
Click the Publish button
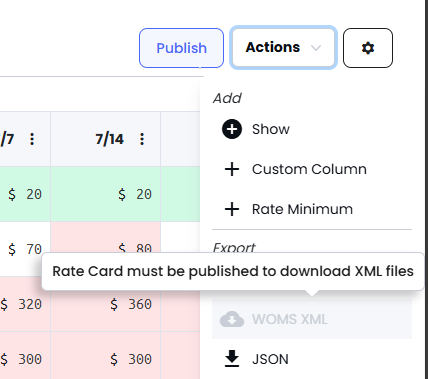(181, 48)
